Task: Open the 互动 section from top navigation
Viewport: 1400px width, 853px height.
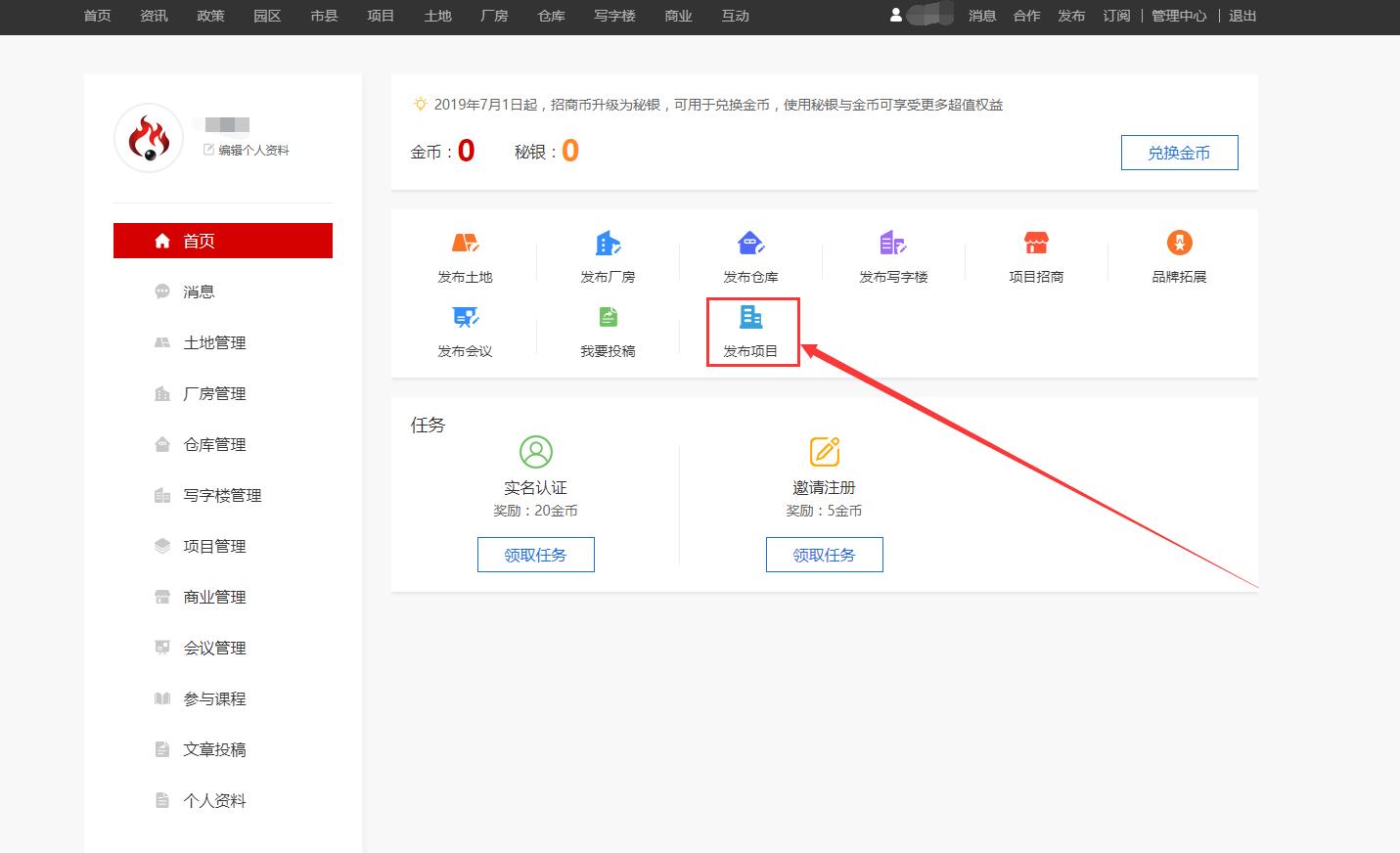Action: point(735,16)
